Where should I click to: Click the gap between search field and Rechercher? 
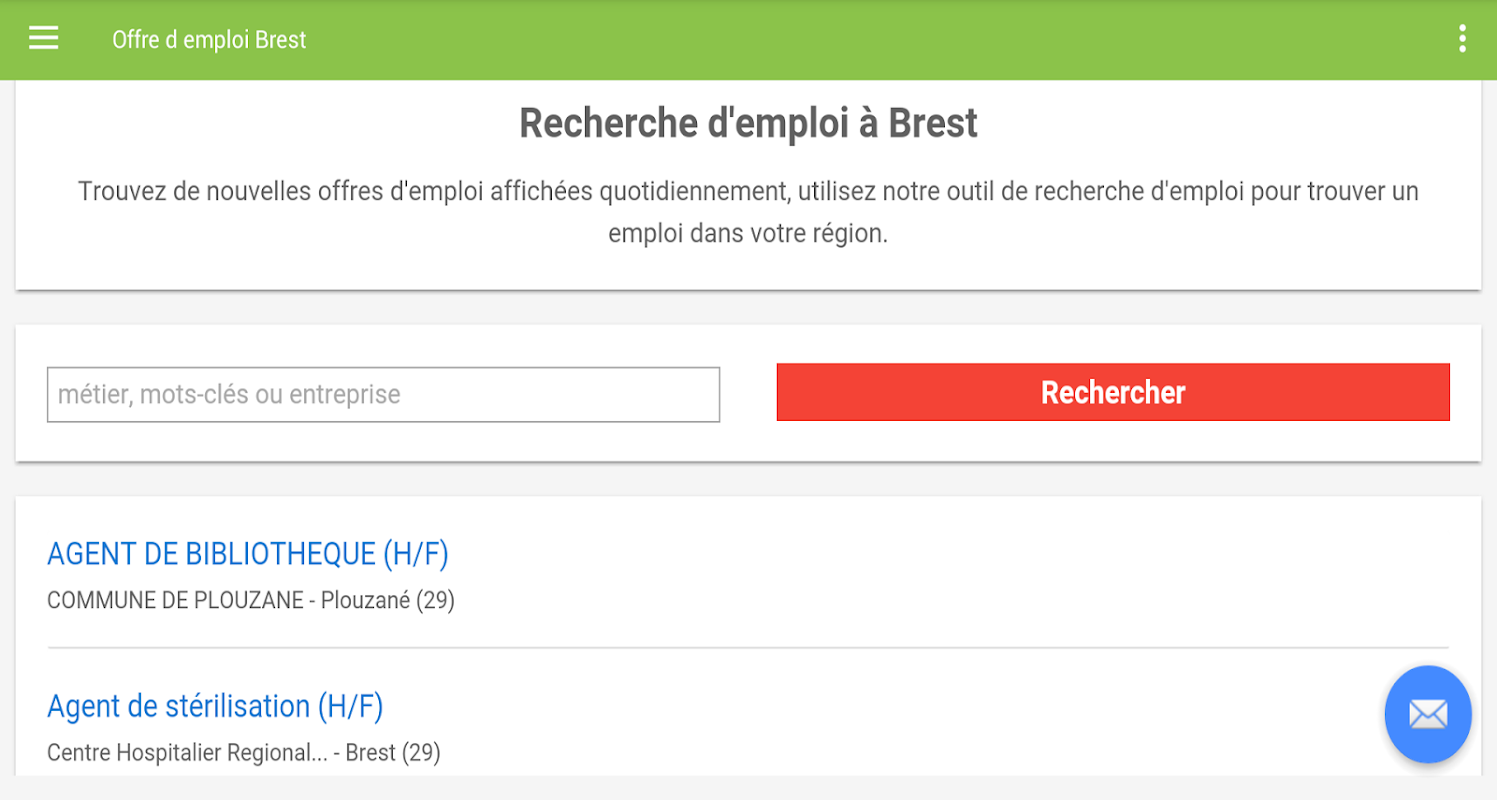point(748,393)
